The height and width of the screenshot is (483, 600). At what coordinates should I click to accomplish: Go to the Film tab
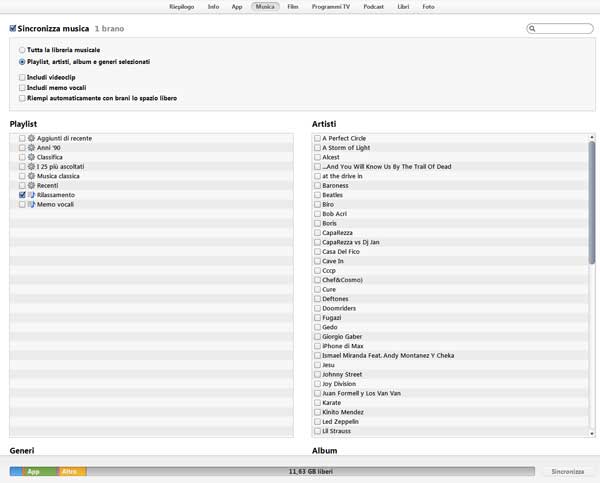tap(293, 7)
